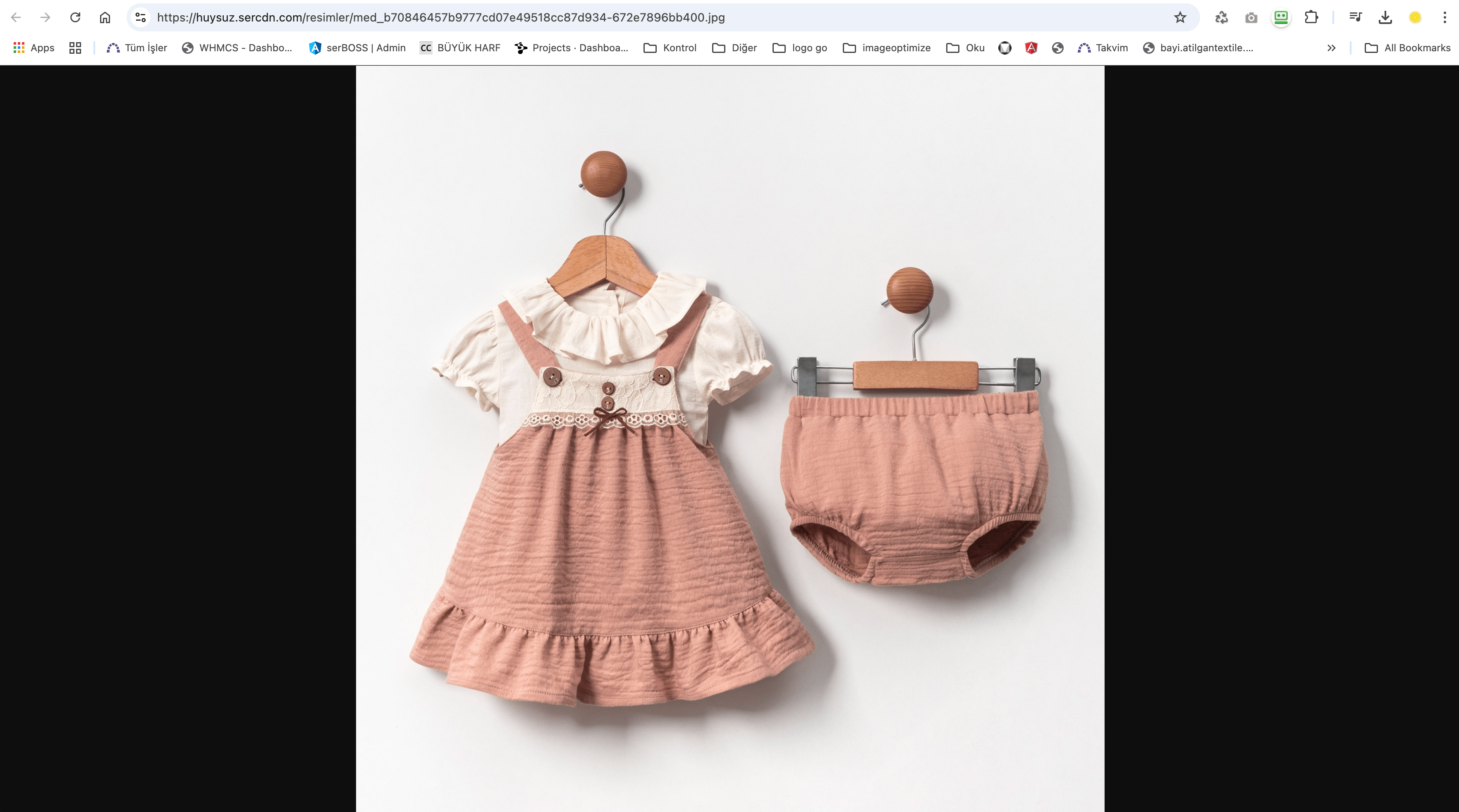The image size is (1459, 812).
Task: Expand hidden bookmarks with double chevron
Action: coord(1332,48)
